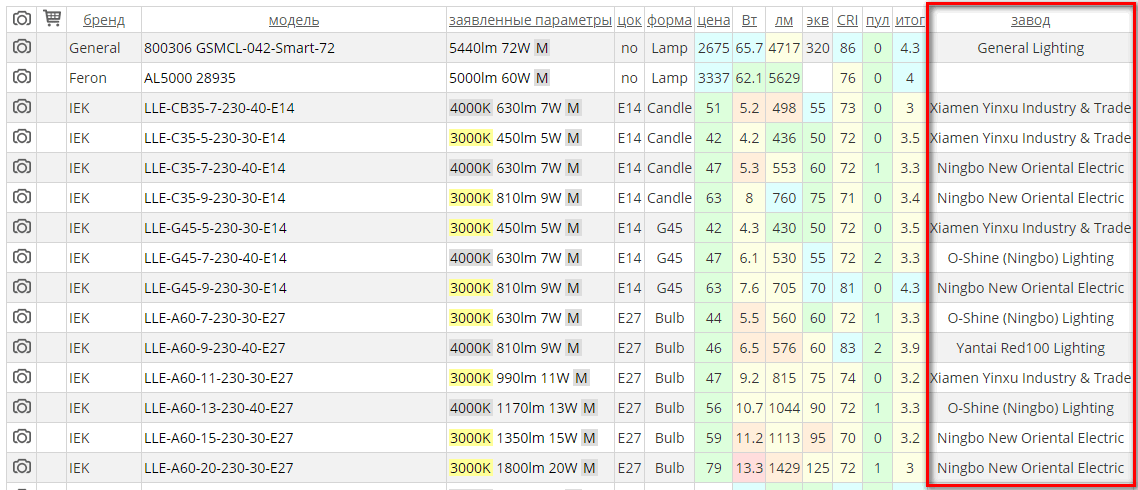The width and height of the screenshot is (1138, 490).
Task: Click lumen value 1429
Action: click(x=785, y=468)
